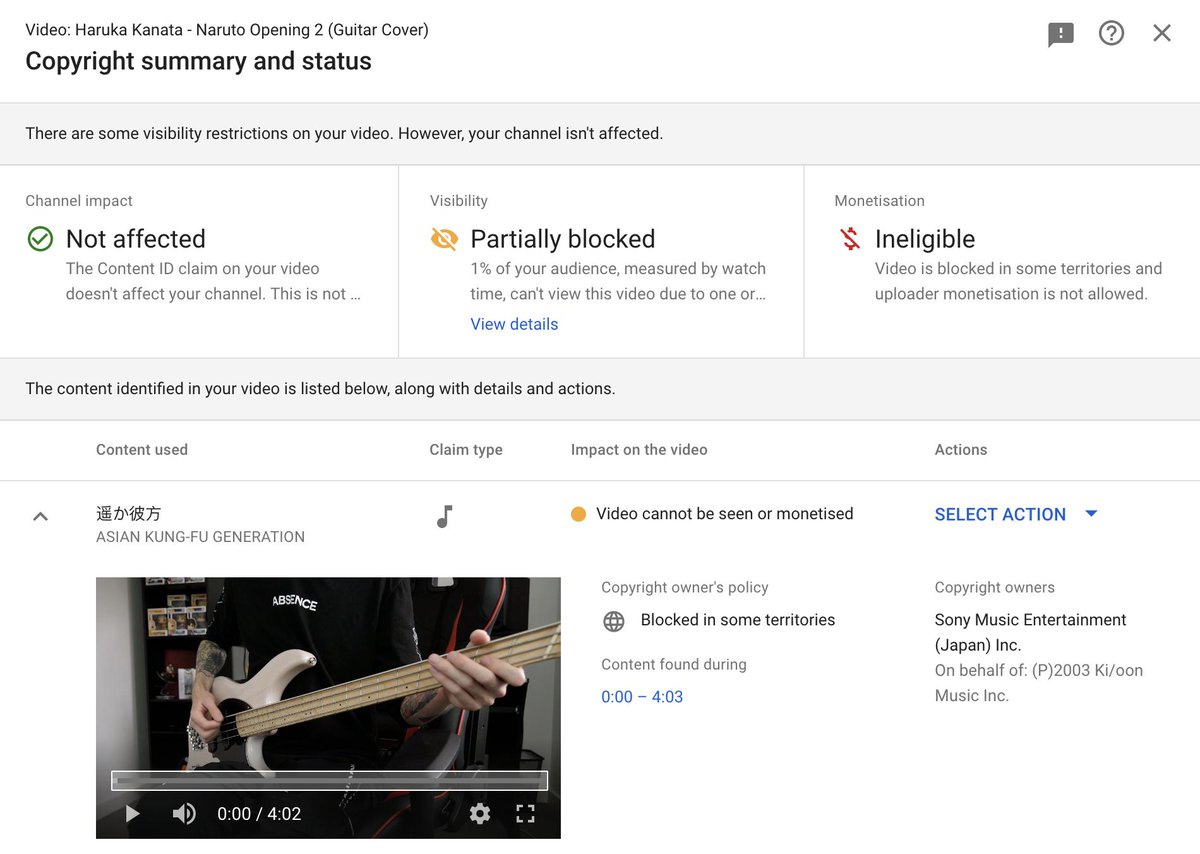Image resolution: width=1200 pixels, height=854 pixels.
Task: Click the 0:00 / 4:02 time display
Action: (259, 814)
